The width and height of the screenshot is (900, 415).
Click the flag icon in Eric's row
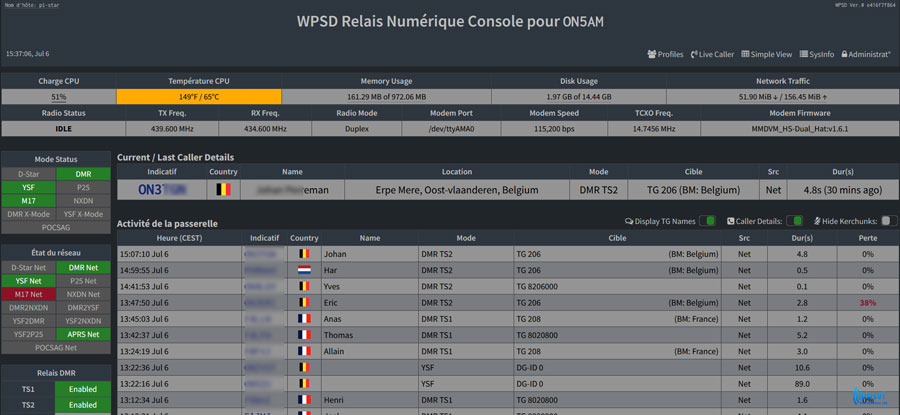[x=304, y=302]
